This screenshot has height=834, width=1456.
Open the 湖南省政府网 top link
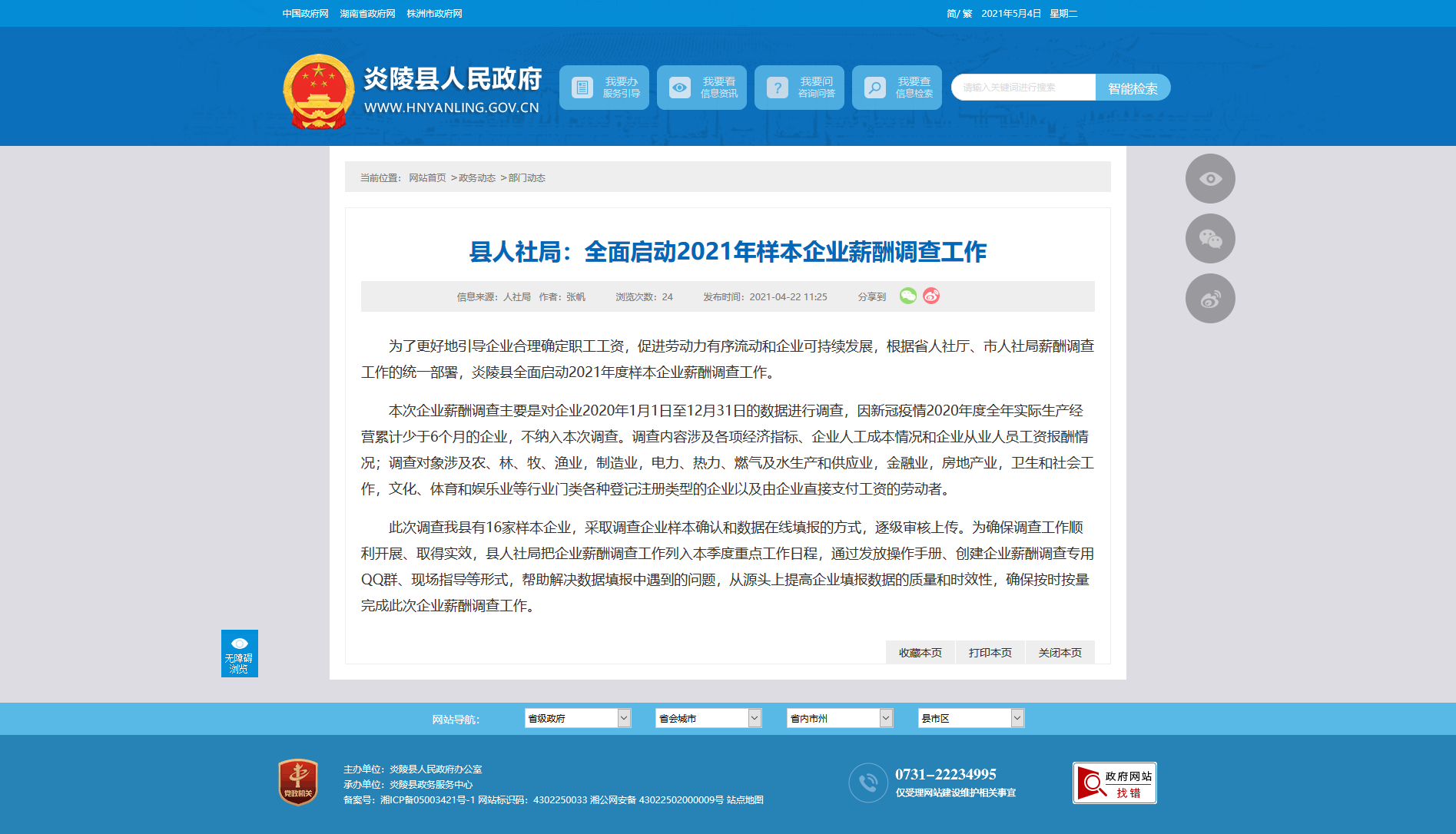(367, 14)
